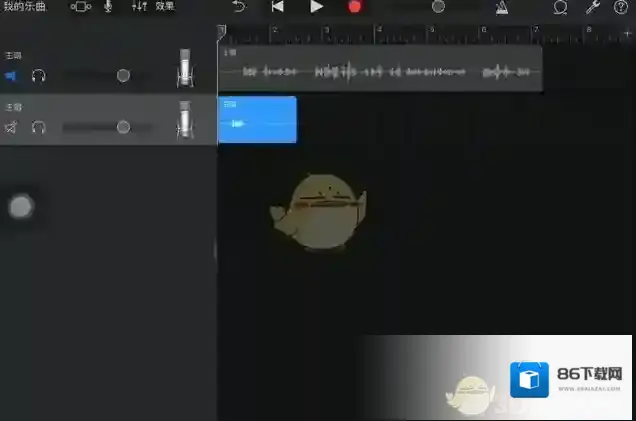The width and height of the screenshot is (636, 421).
Task: Solo the first track with headphones
Action: 39,76
